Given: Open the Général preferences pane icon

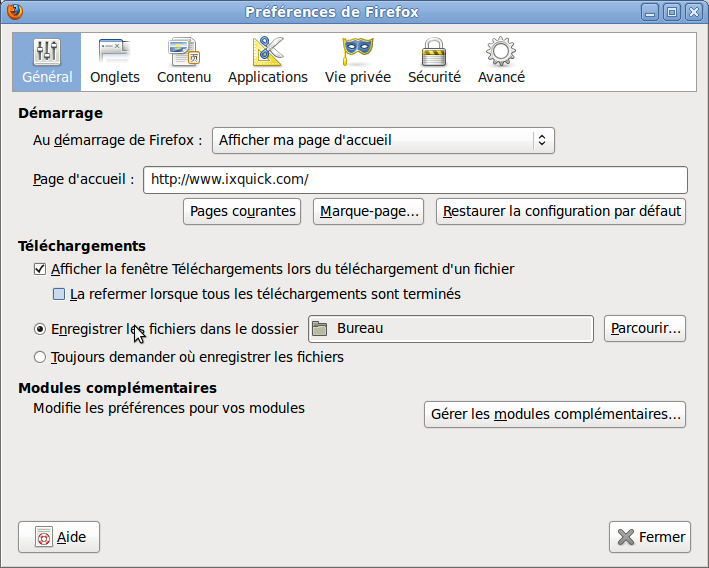Looking at the screenshot, I should 47,62.
